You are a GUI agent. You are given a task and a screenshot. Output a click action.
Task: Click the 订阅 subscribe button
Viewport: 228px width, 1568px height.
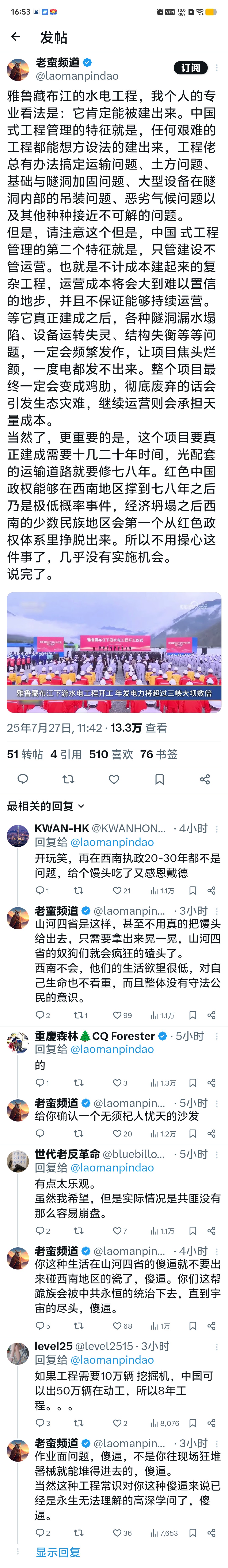click(x=190, y=68)
